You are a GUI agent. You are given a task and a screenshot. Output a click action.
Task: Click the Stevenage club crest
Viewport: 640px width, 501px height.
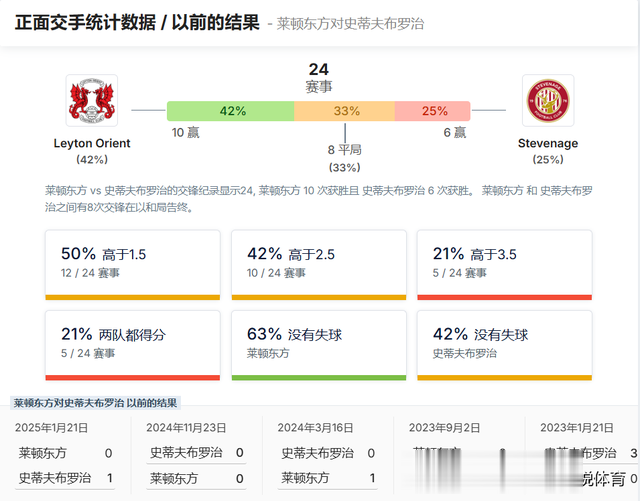547,101
